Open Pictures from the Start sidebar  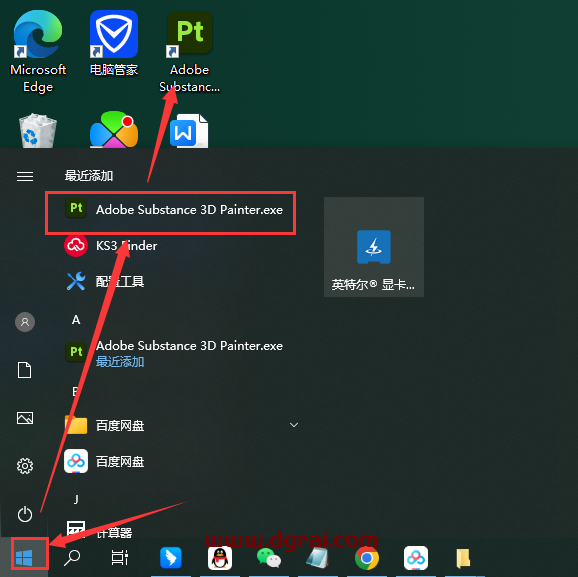coord(25,418)
